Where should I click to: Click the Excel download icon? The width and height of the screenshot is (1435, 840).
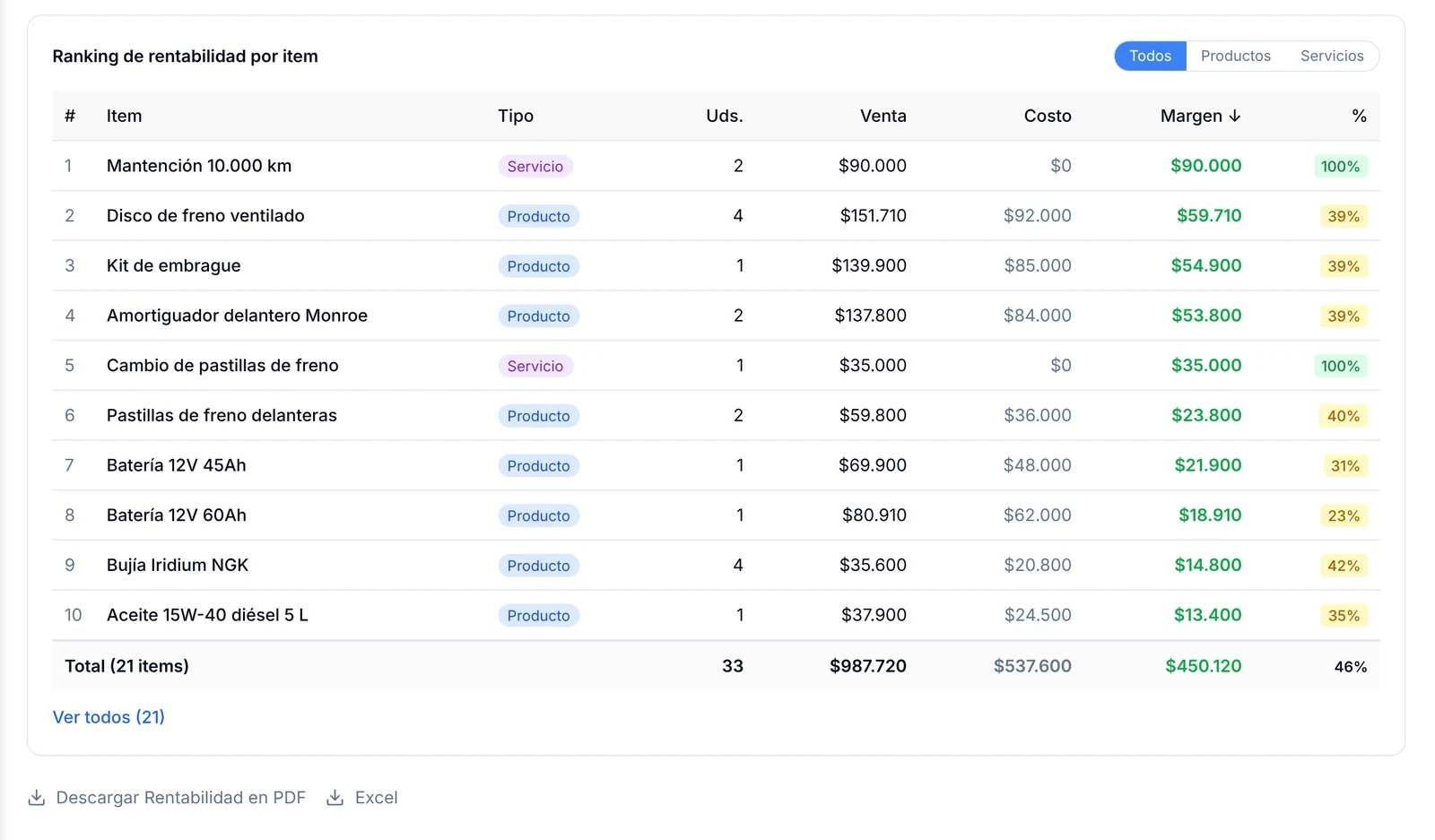335,798
